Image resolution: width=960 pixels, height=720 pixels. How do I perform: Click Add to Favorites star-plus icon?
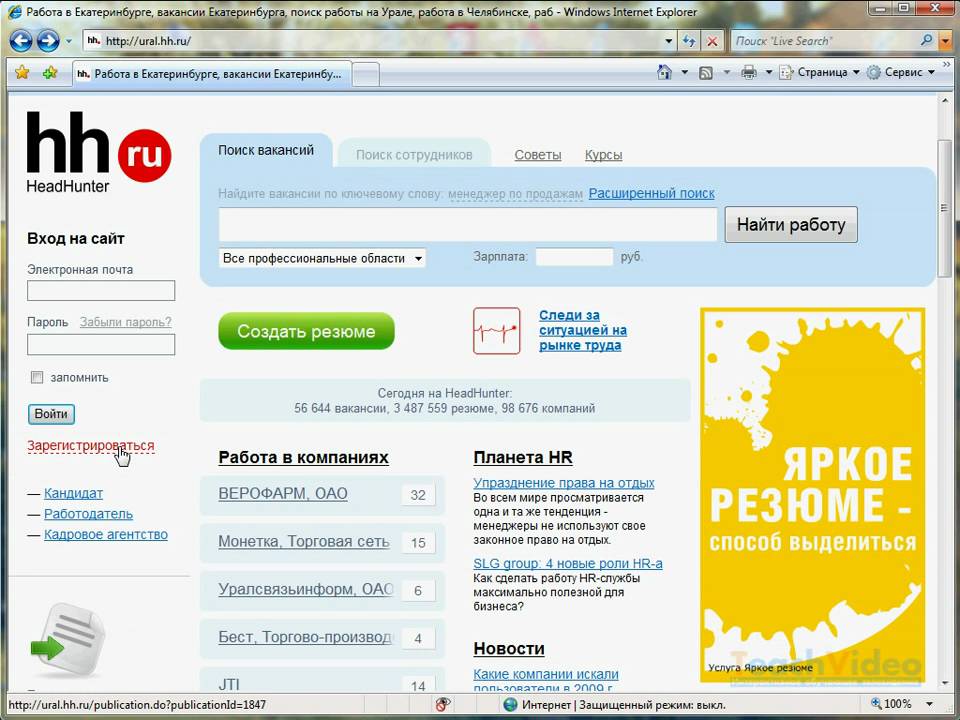point(50,72)
